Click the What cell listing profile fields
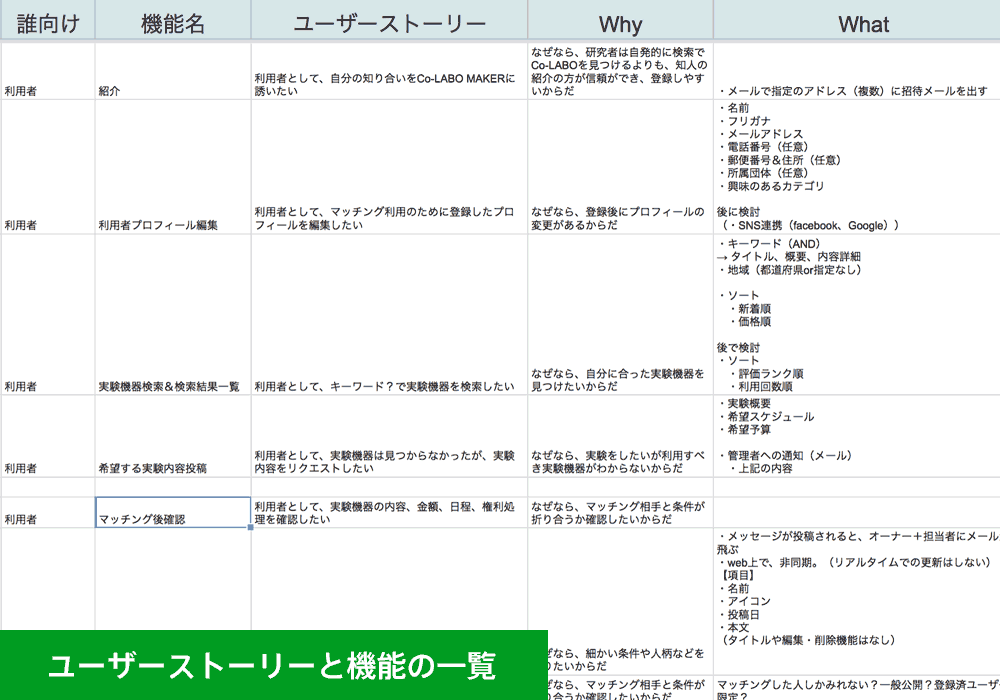This screenshot has height=700, width=1000. click(x=856, y=166)
